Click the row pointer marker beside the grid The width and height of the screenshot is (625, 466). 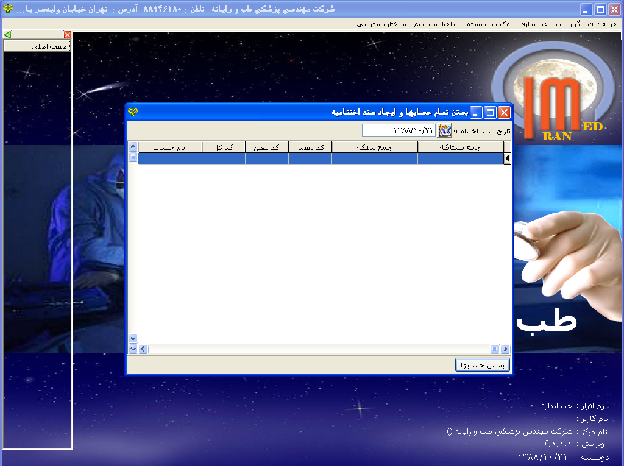coord(507,158)
